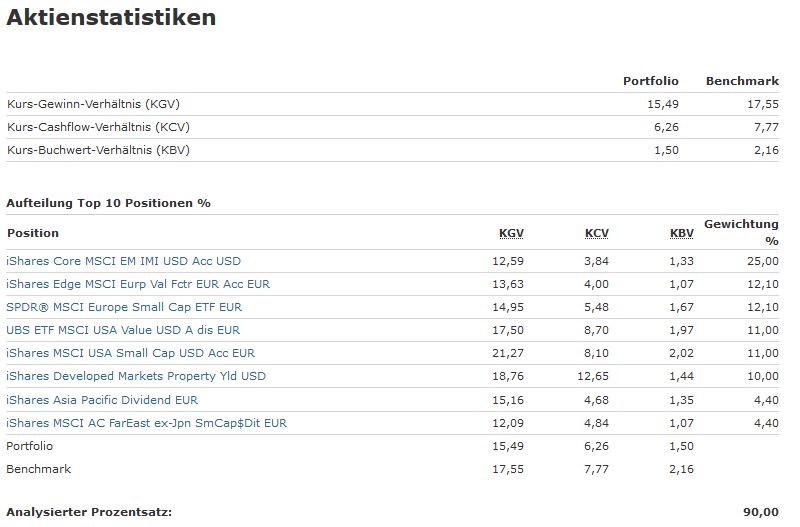The image size is (800, 527).
Task: Click the Gewichtung % column header
Action: (x=741, y=232)
